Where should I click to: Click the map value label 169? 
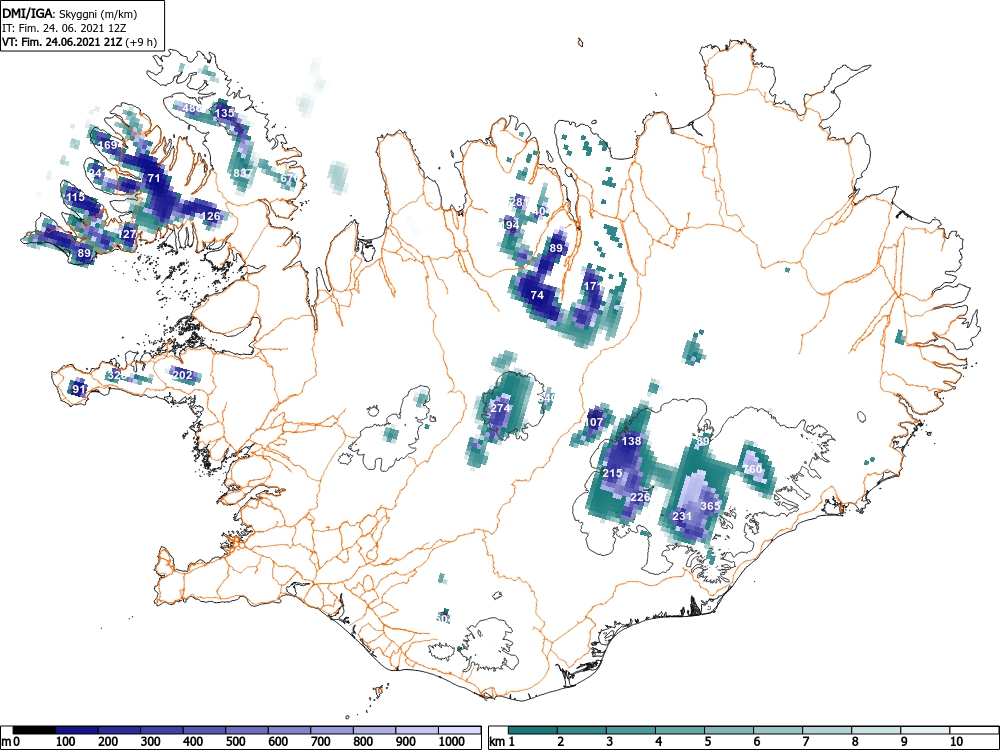coord(108,145)
